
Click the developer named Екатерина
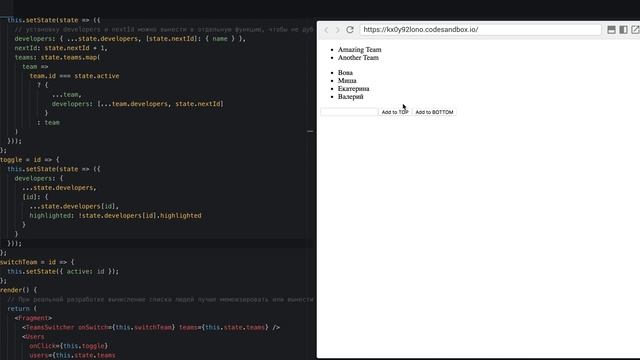point(353,89)
